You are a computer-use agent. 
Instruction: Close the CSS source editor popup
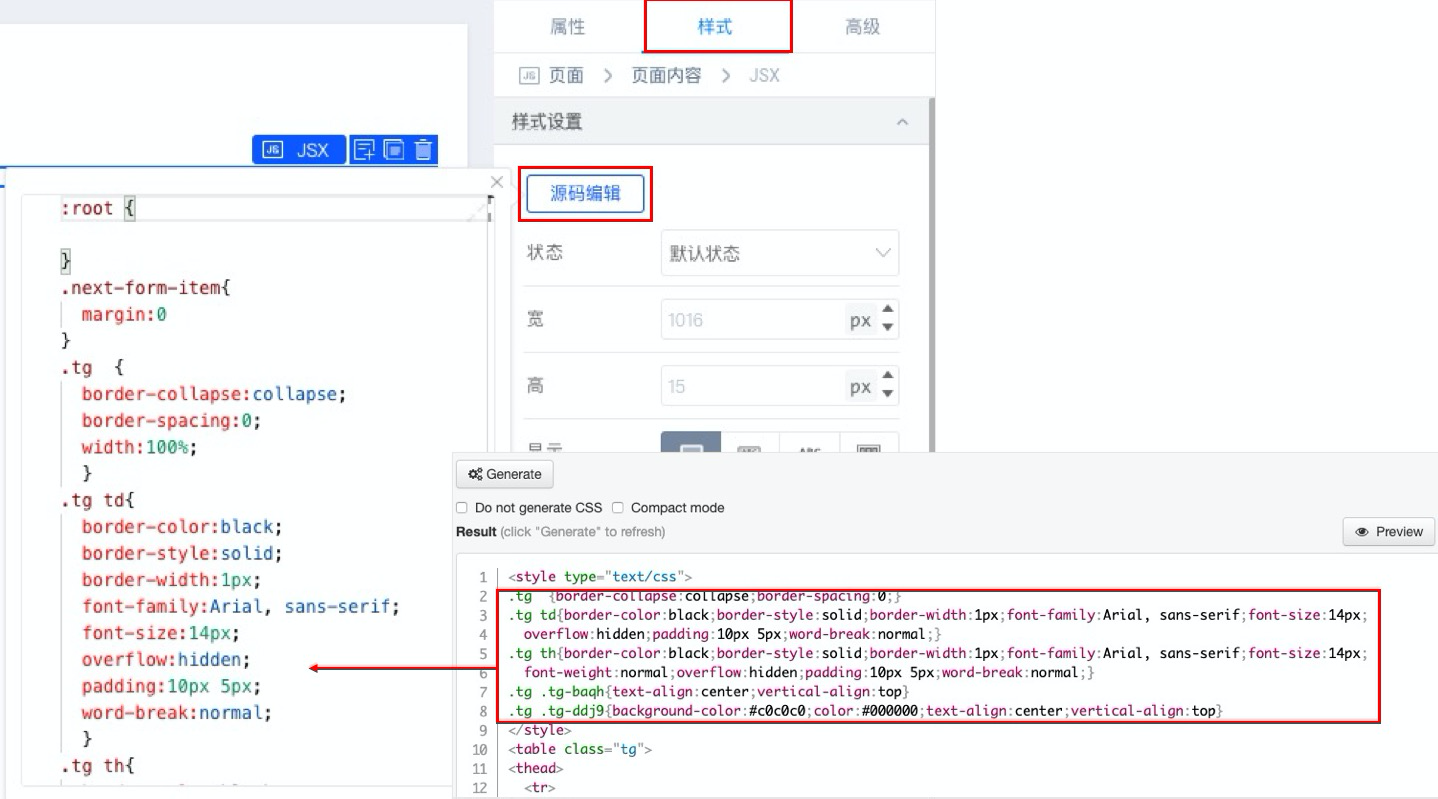click(497, 182)
